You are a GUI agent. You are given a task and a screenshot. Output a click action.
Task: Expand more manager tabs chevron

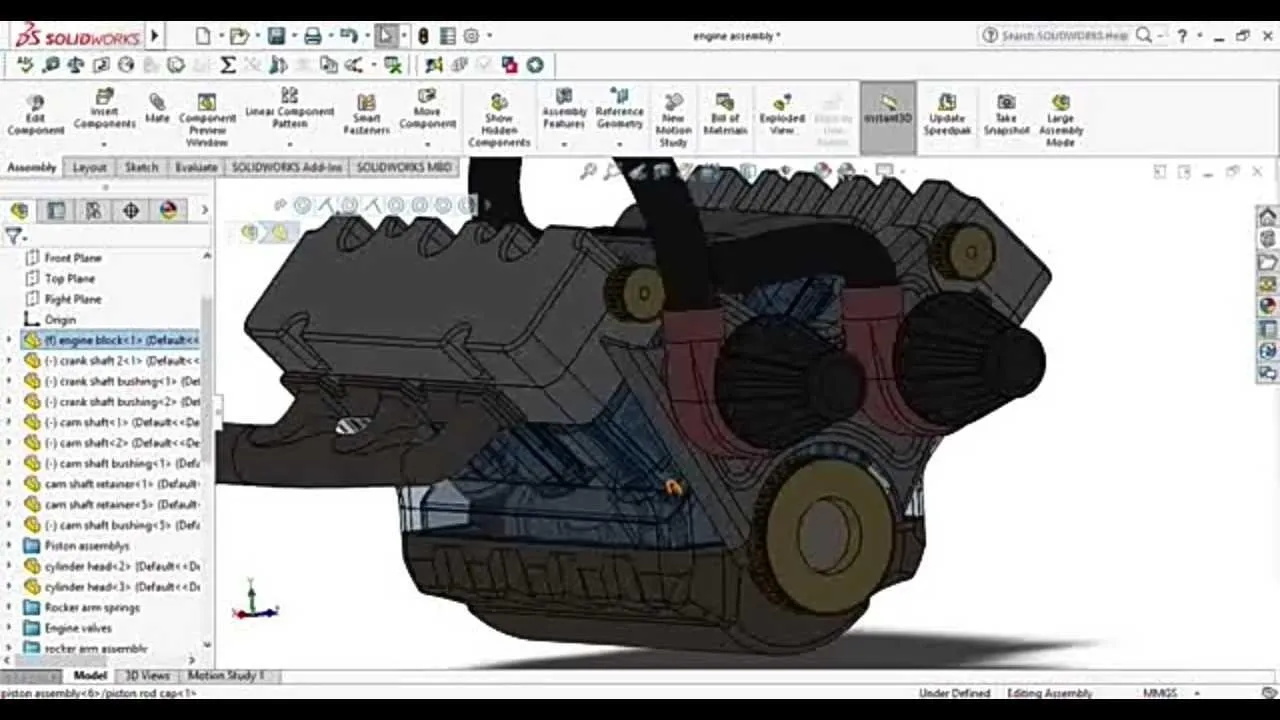pyautogui.click(x=204, y=210)
